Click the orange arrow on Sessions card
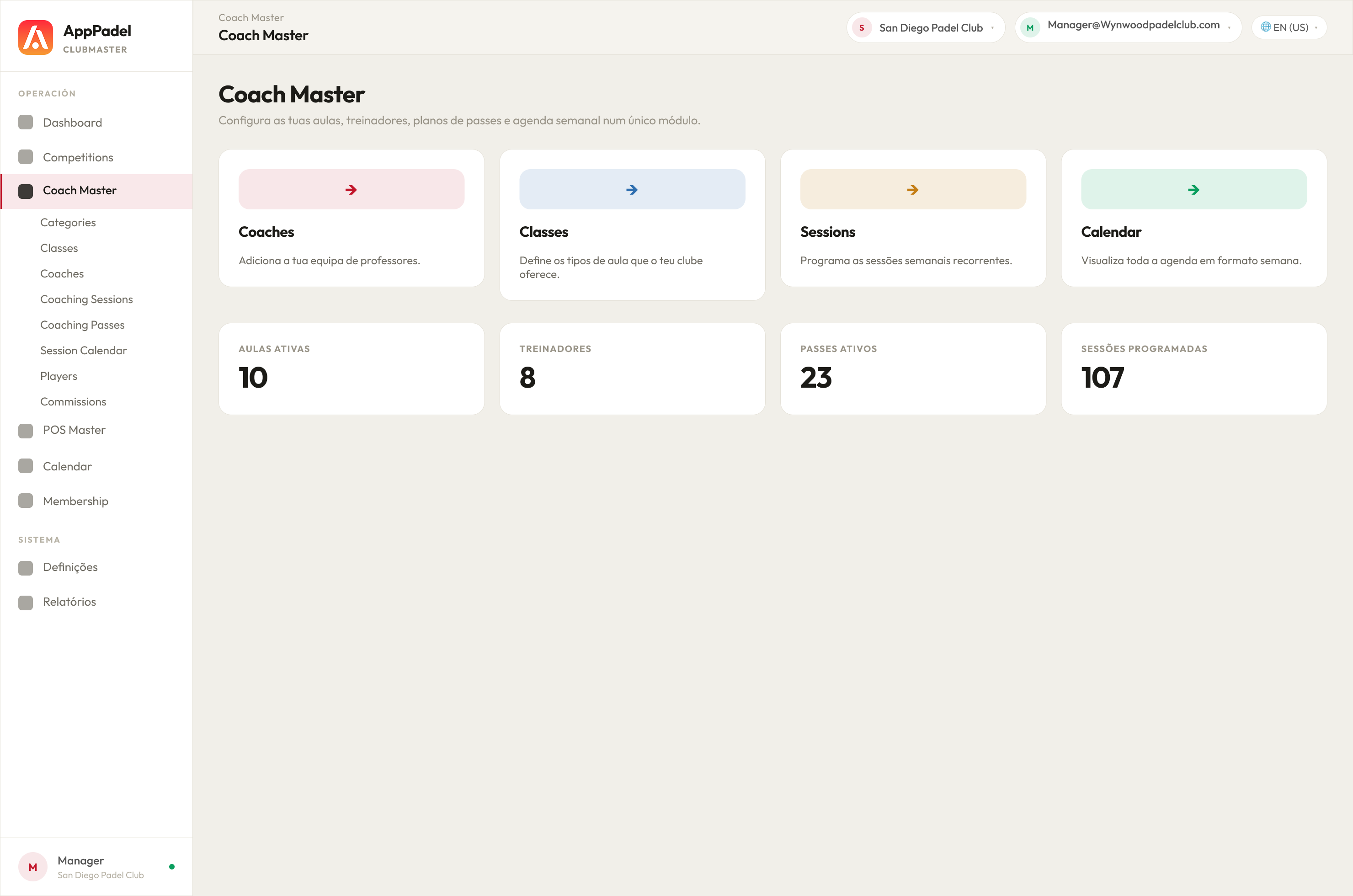Viewport: 1353px width, 896px height. tap(913, 190)
